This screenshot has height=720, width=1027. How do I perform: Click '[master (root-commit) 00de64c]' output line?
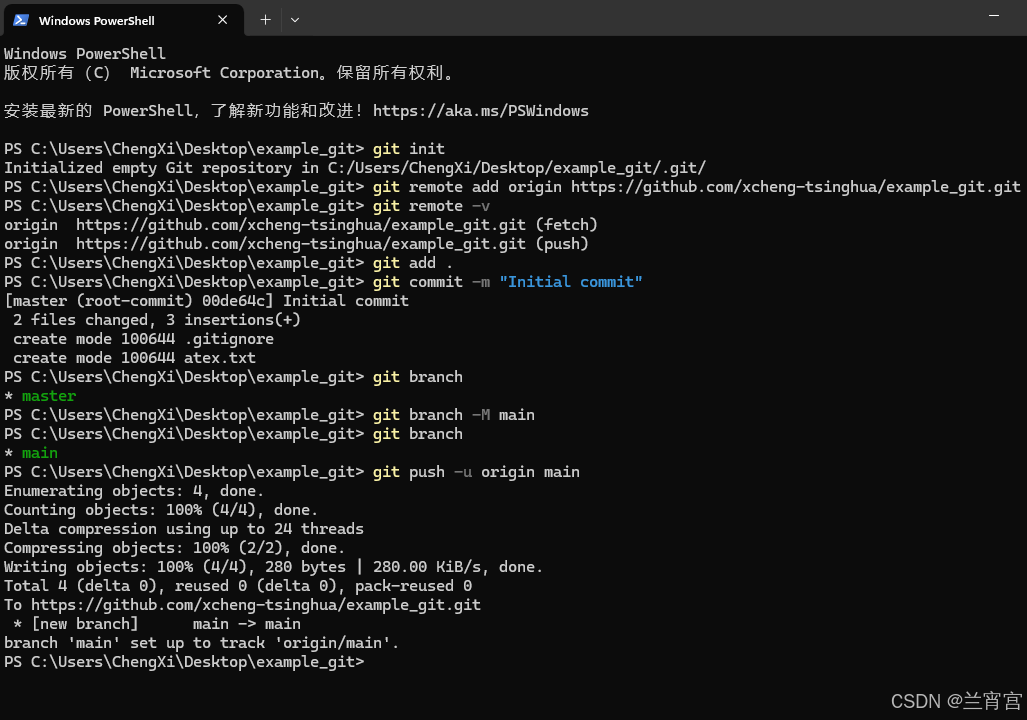(x=206, y=301)
